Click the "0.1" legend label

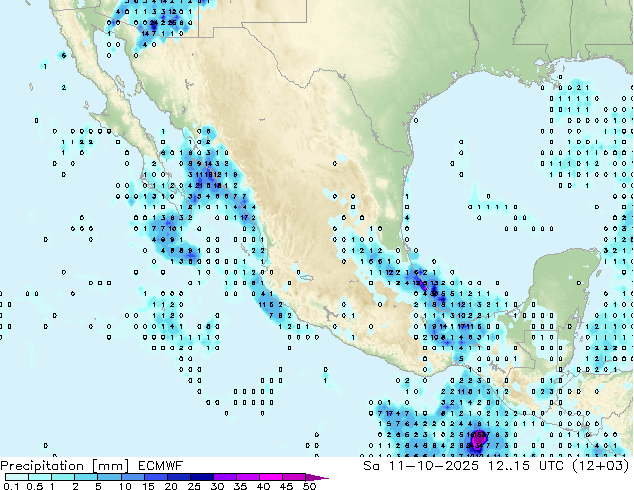pyautogui.click(x=11, y=486)
